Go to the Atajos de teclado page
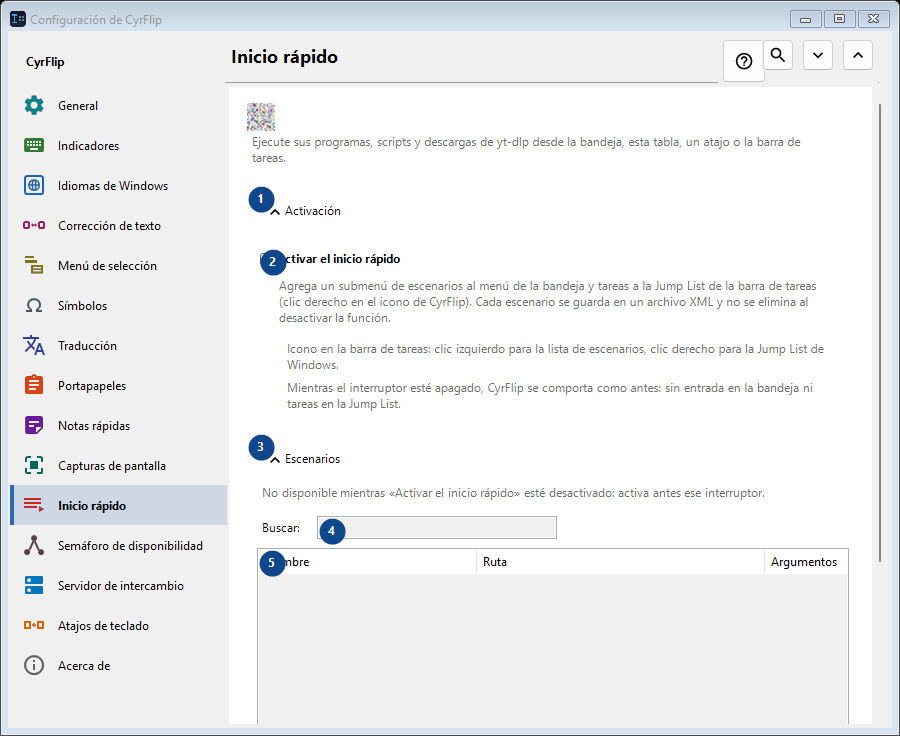 (x=119, y=626)
